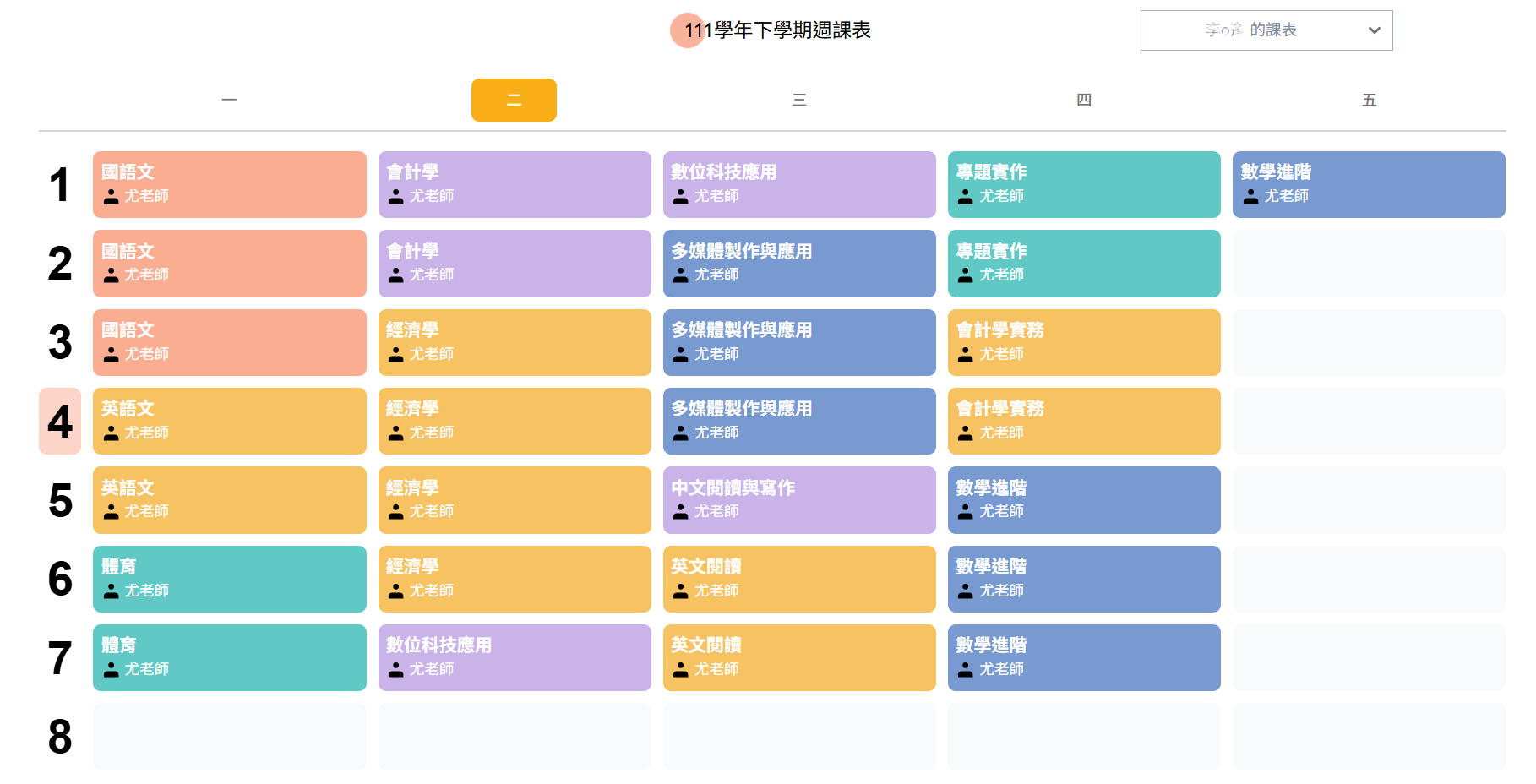Click 尤老師 name in Thursday period 7 數學進階
This screenshot has height=784, width=1536.
pyautogui.click(x=1001, y=669)
